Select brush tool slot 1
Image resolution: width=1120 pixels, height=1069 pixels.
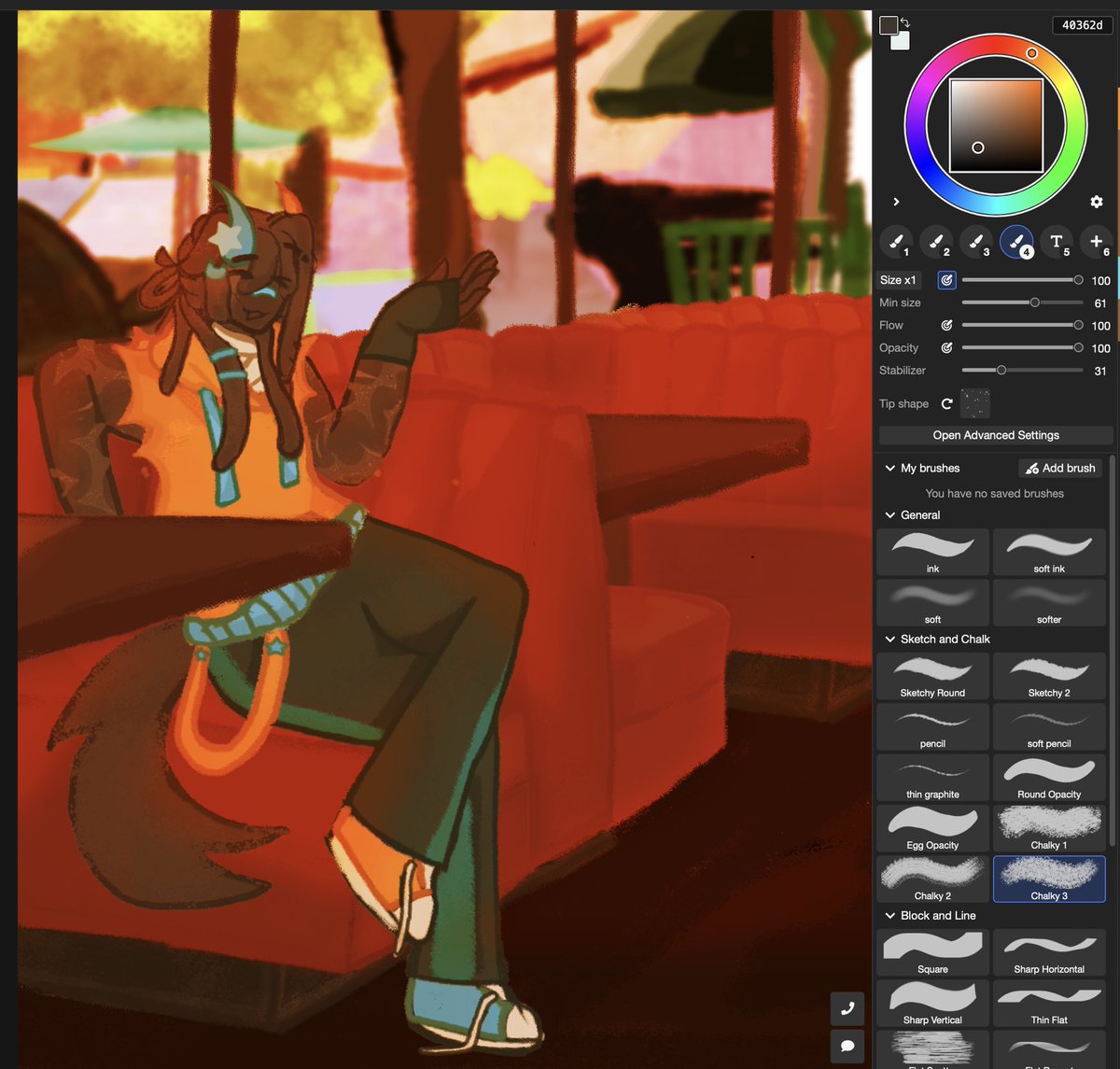(x=897, y=243)
